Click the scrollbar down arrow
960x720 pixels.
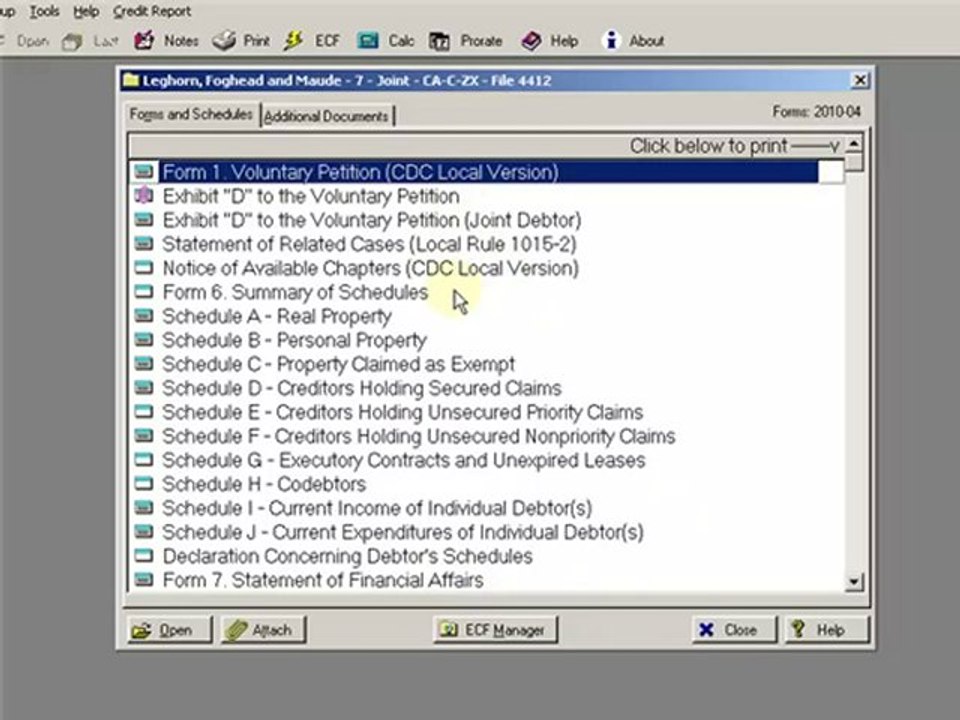coord(853,582)
